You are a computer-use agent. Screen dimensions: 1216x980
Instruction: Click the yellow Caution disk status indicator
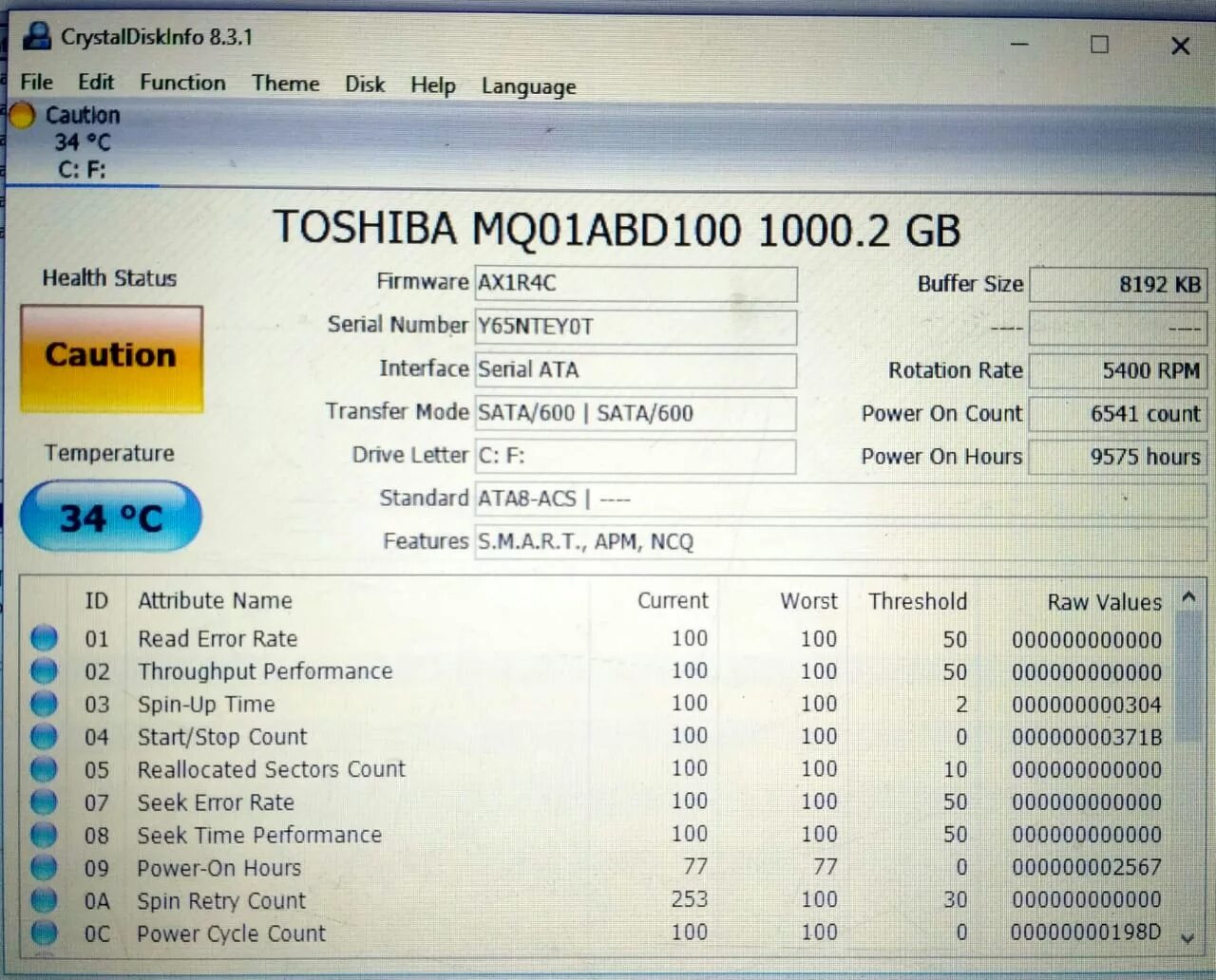[22, 116]
